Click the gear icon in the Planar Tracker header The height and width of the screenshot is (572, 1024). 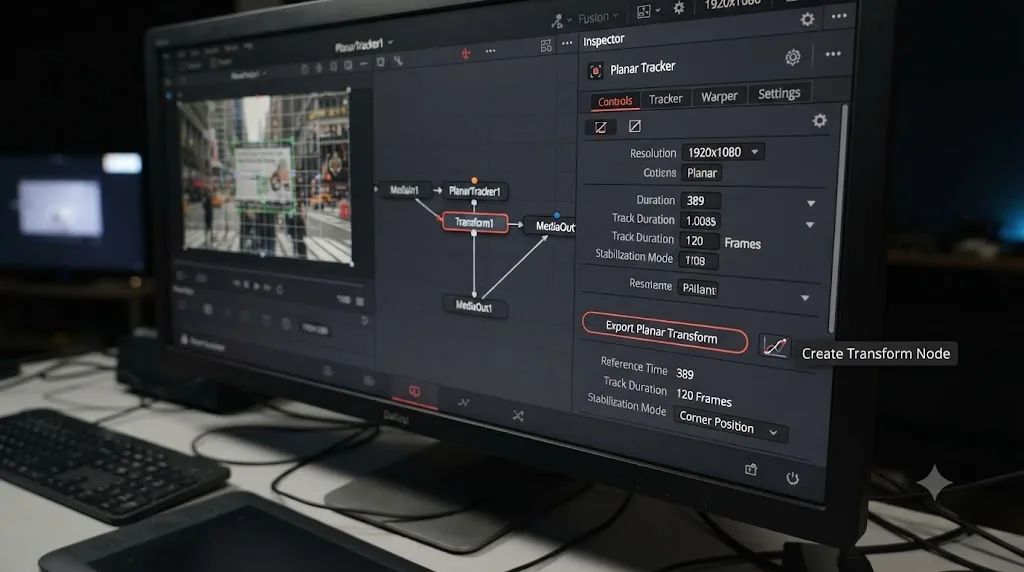[x=793, y=57]
